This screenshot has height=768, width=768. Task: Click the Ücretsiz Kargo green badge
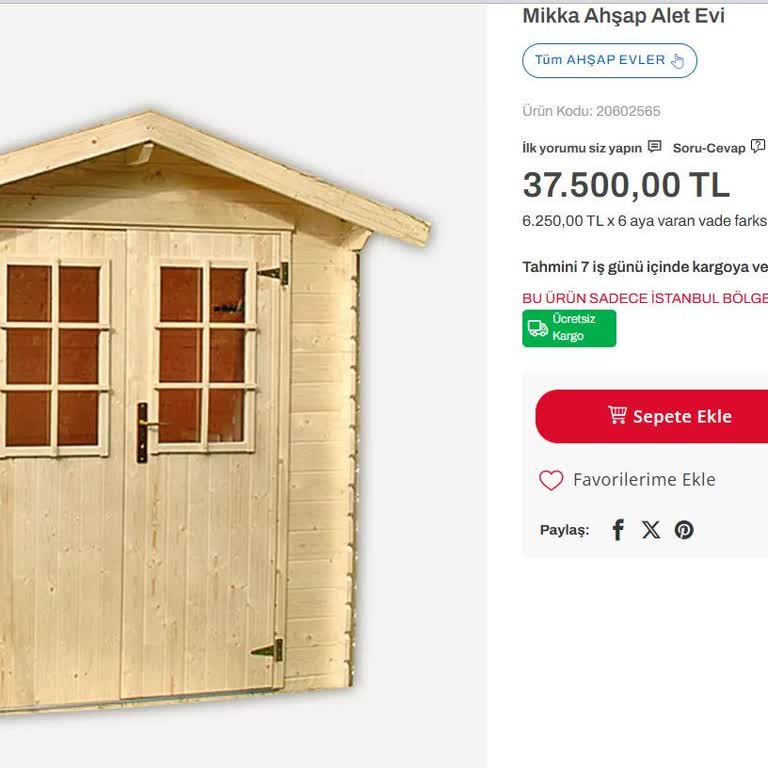[569, 328]
